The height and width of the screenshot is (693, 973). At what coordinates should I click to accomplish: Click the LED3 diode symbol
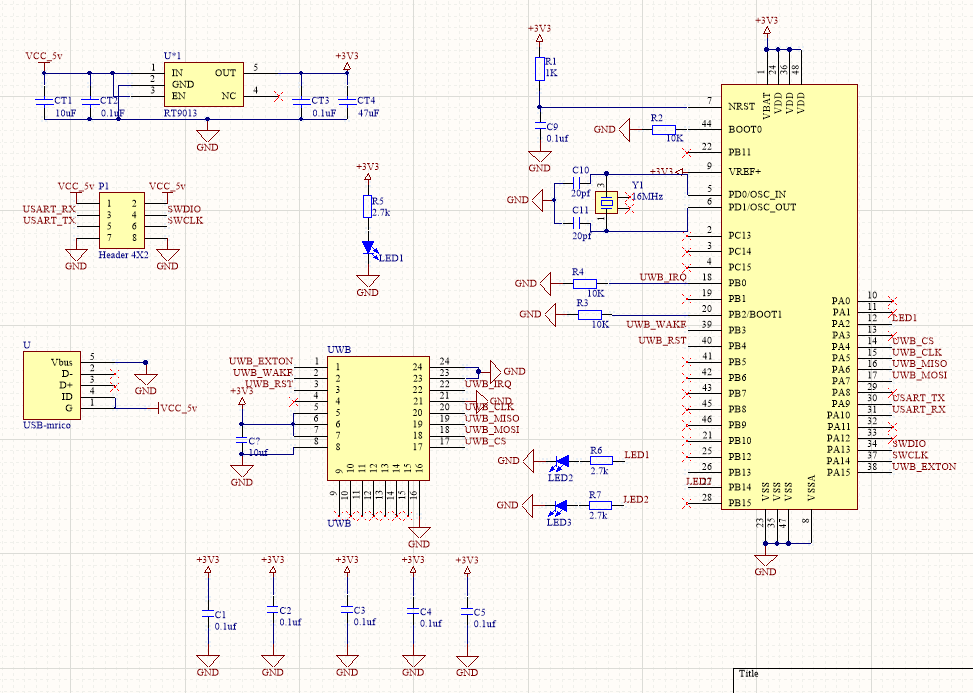560,506
